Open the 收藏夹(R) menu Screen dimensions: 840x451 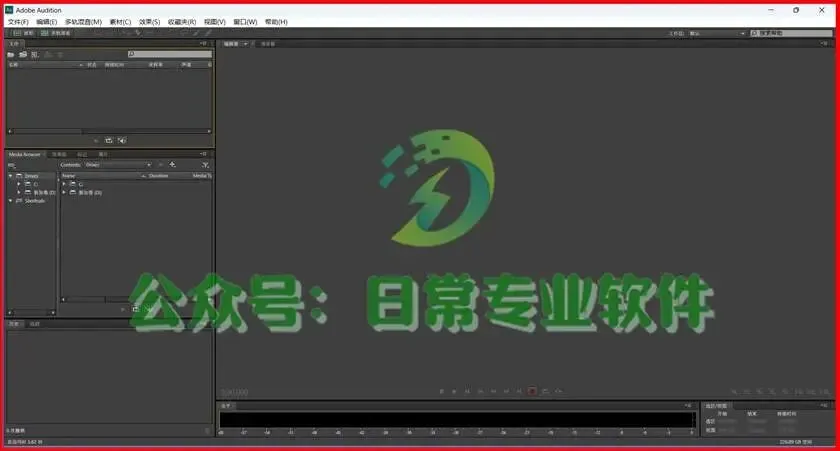tap(182, 22)
